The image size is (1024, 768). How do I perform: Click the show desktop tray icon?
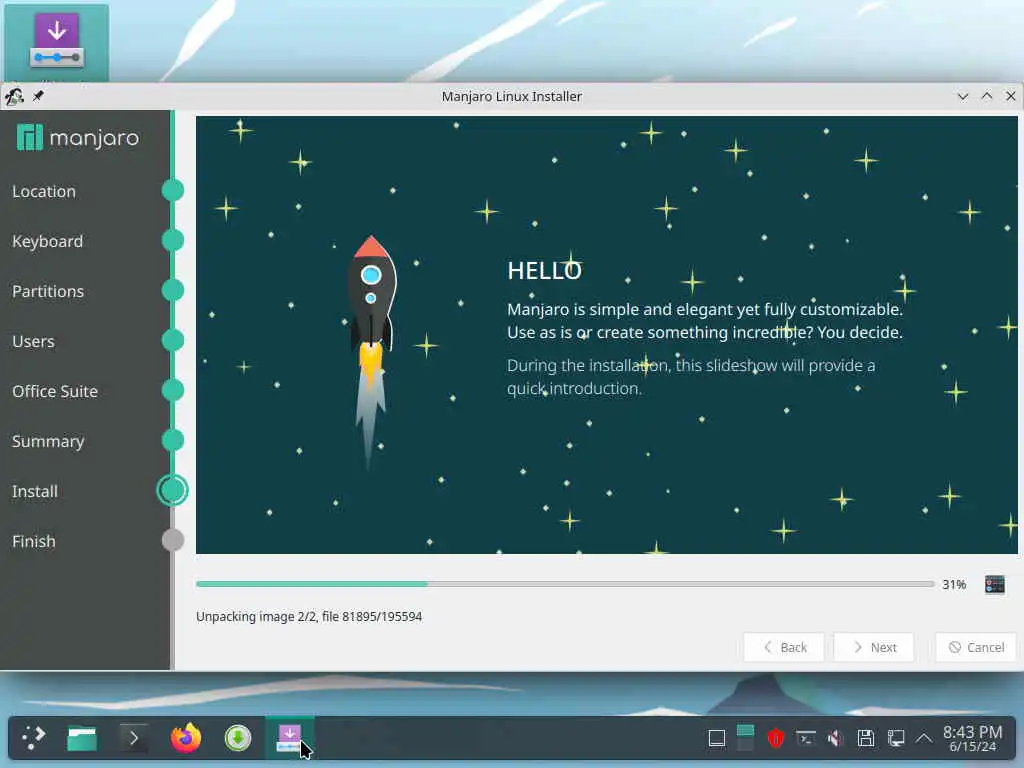pyautogui.click(x=716, y=739)
